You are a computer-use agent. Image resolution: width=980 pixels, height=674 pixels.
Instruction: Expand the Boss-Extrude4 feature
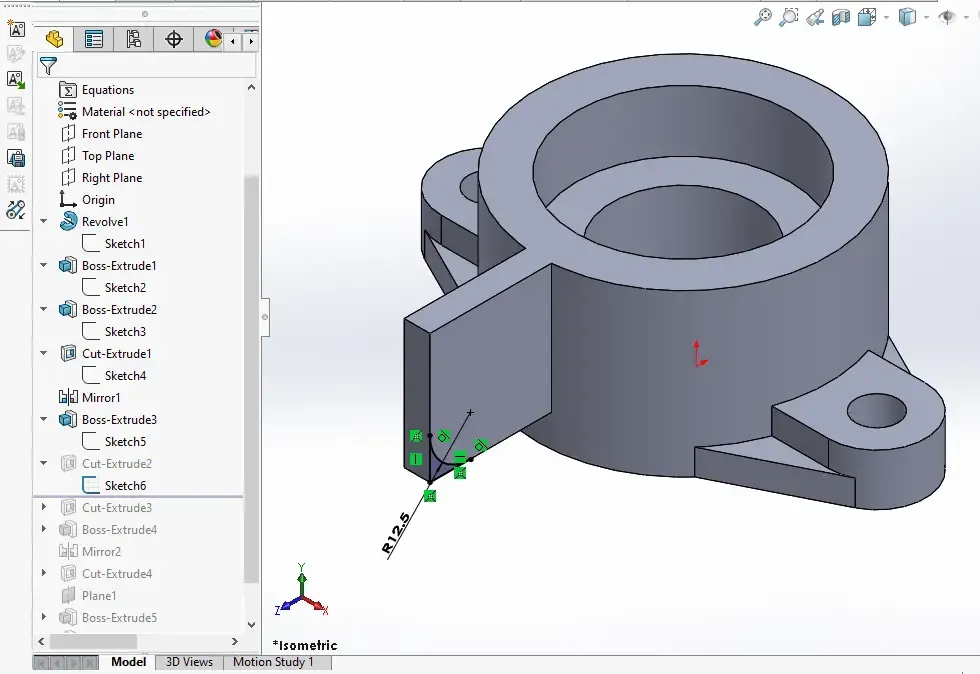44,529
